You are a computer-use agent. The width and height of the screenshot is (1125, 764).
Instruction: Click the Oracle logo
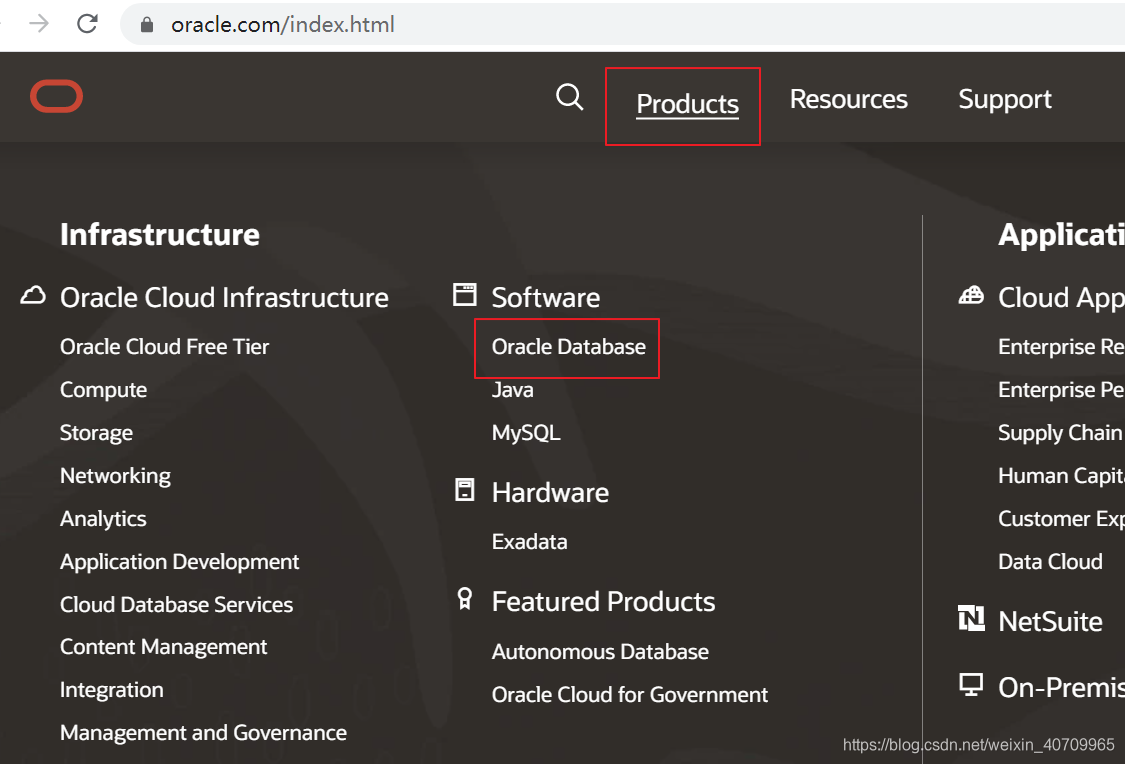click(x=57, y=96)
